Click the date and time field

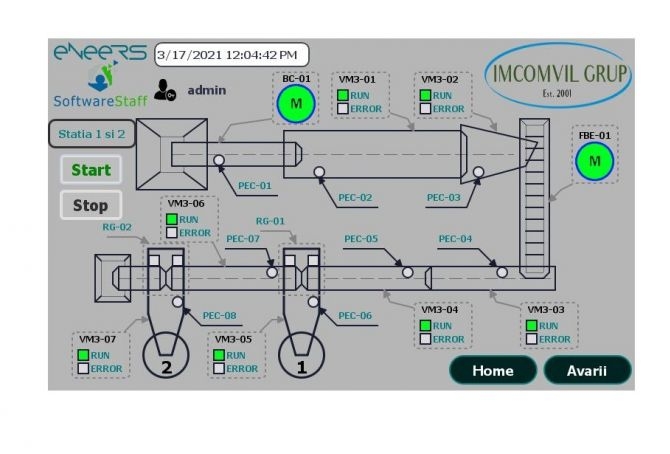[x=231, y=54]
